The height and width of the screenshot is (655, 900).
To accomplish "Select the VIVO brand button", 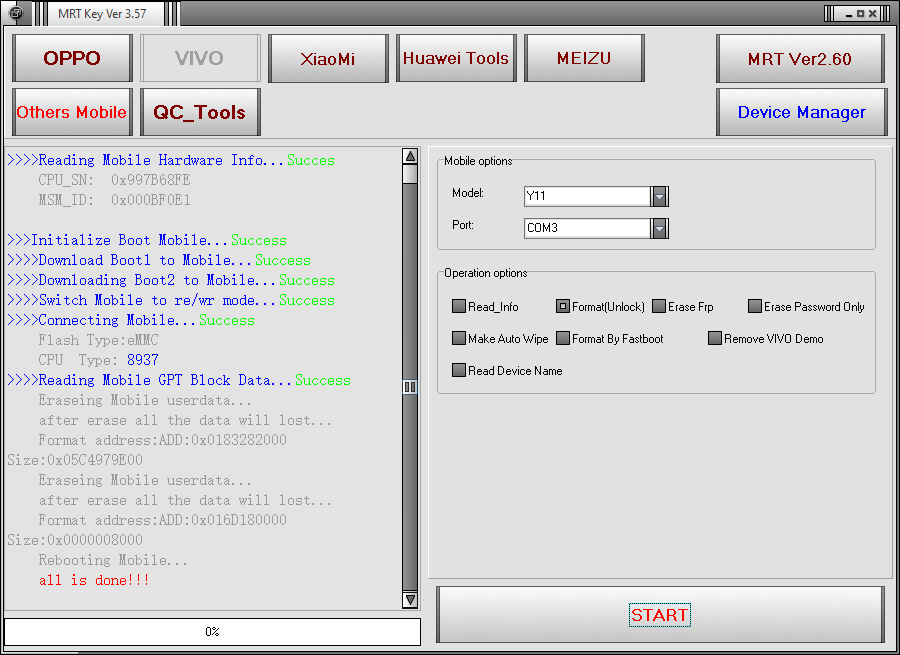I will (x=200, y=58).
